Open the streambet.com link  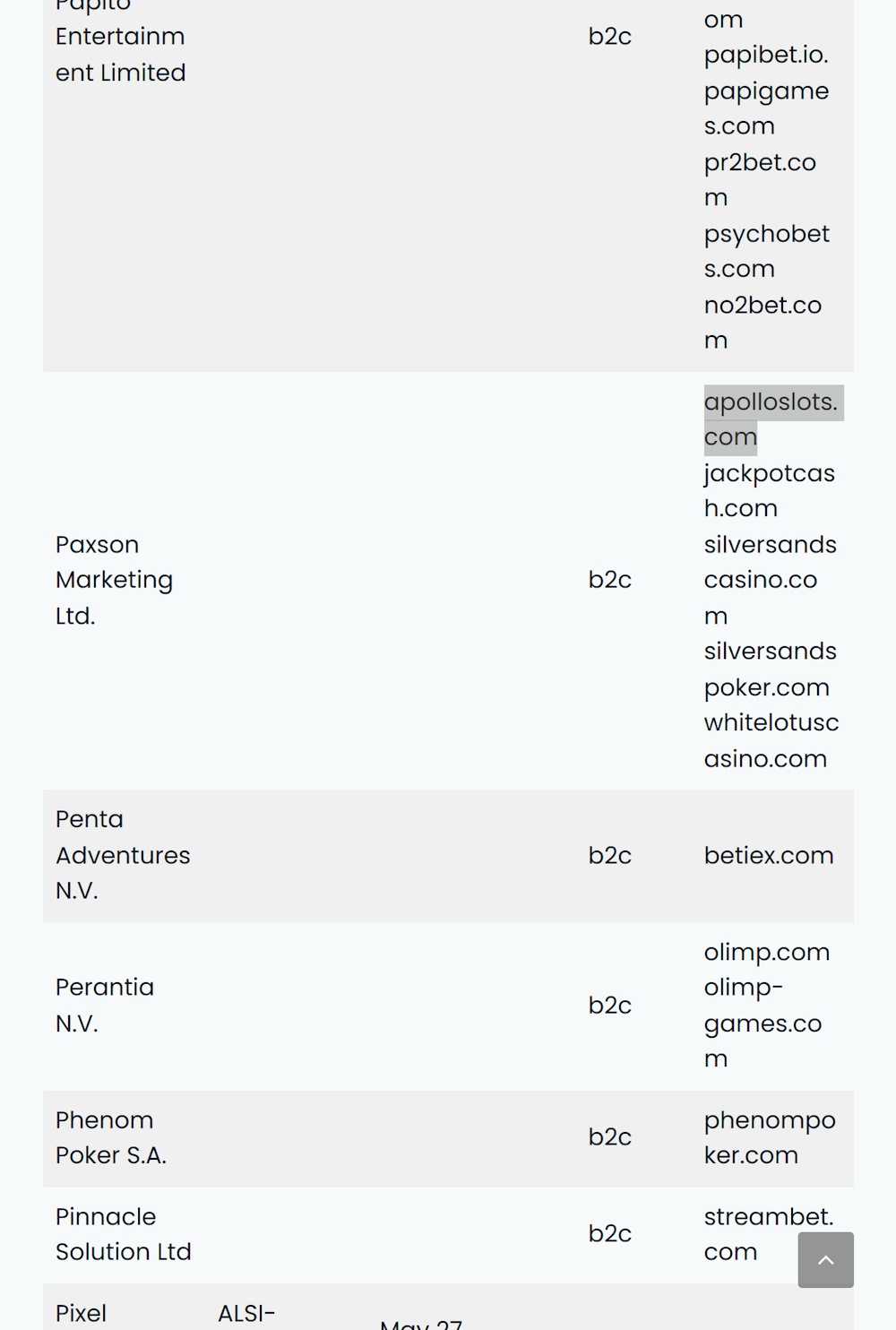pyautogui.click(x=768, y=1234)
